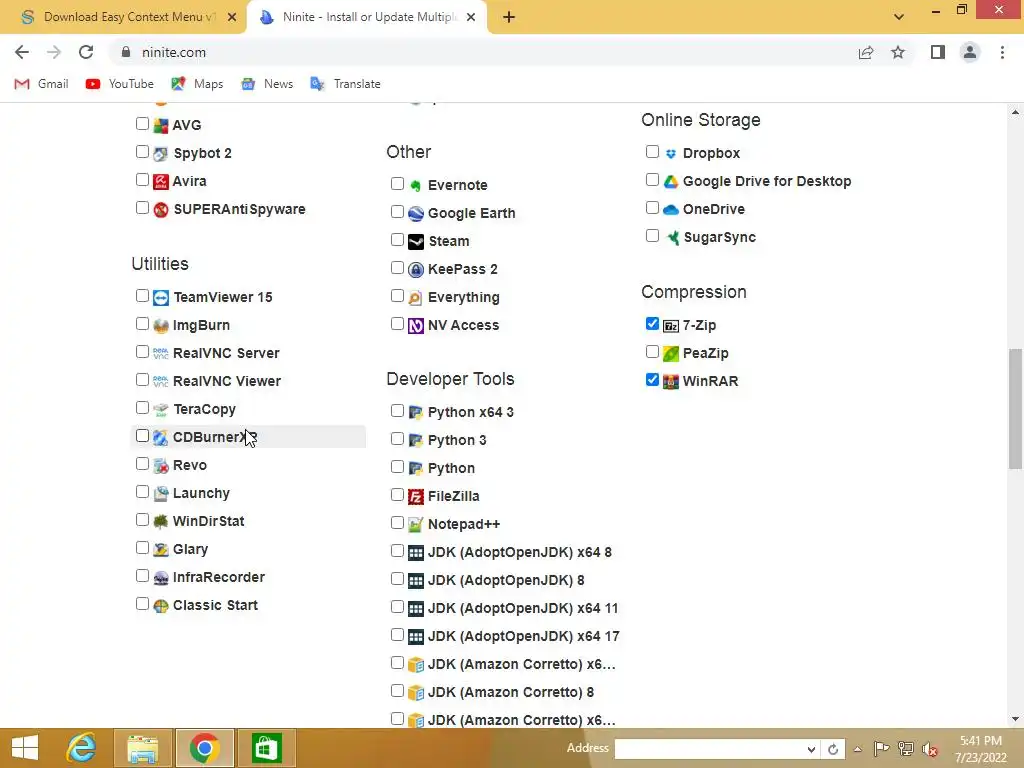Click the Classic Start shell icon
The width and height of the screenshot is (1024, 768).
click(161, 605)
